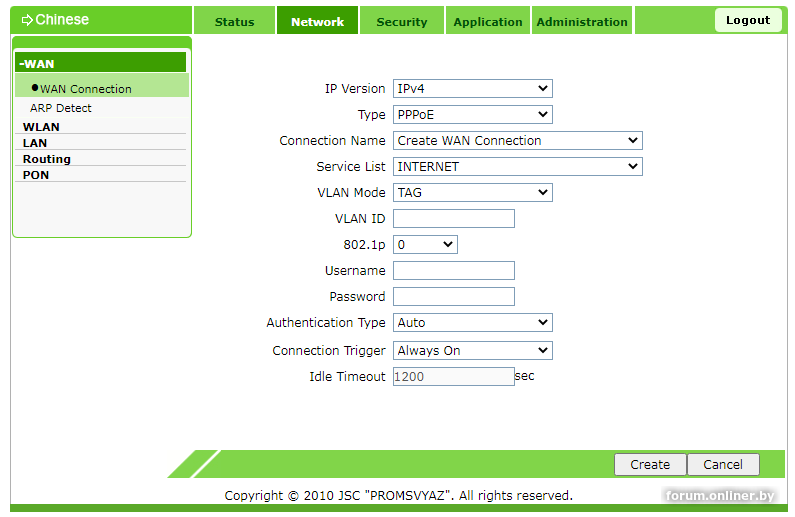Open the Application tab
This screenshot has width=795, height=517.
pos(488,21)
